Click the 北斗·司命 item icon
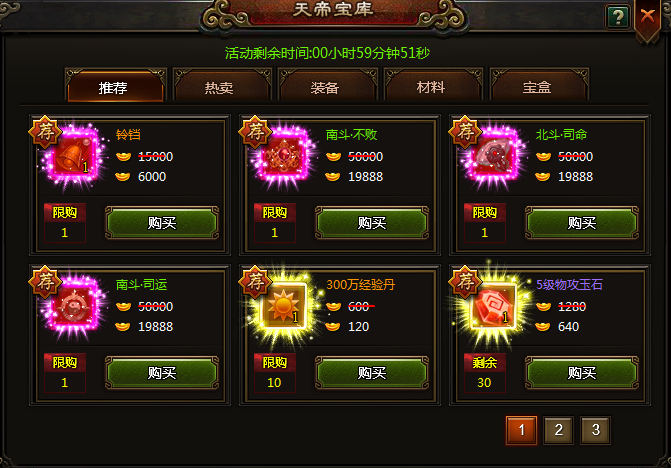The image size is (671, 468). click(x=494, y=157)
